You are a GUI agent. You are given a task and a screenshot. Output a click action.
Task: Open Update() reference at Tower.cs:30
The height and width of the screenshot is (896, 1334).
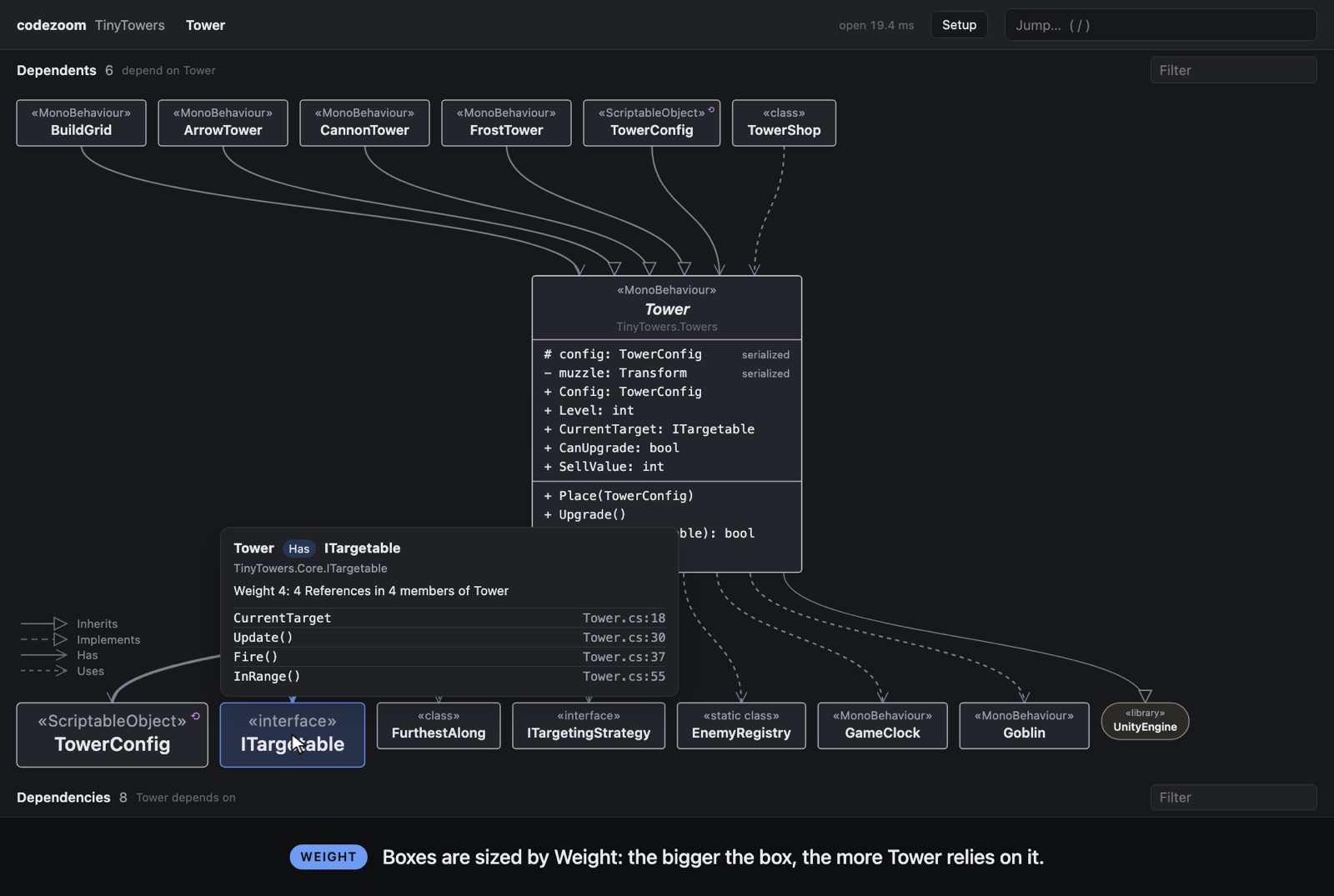449,638
